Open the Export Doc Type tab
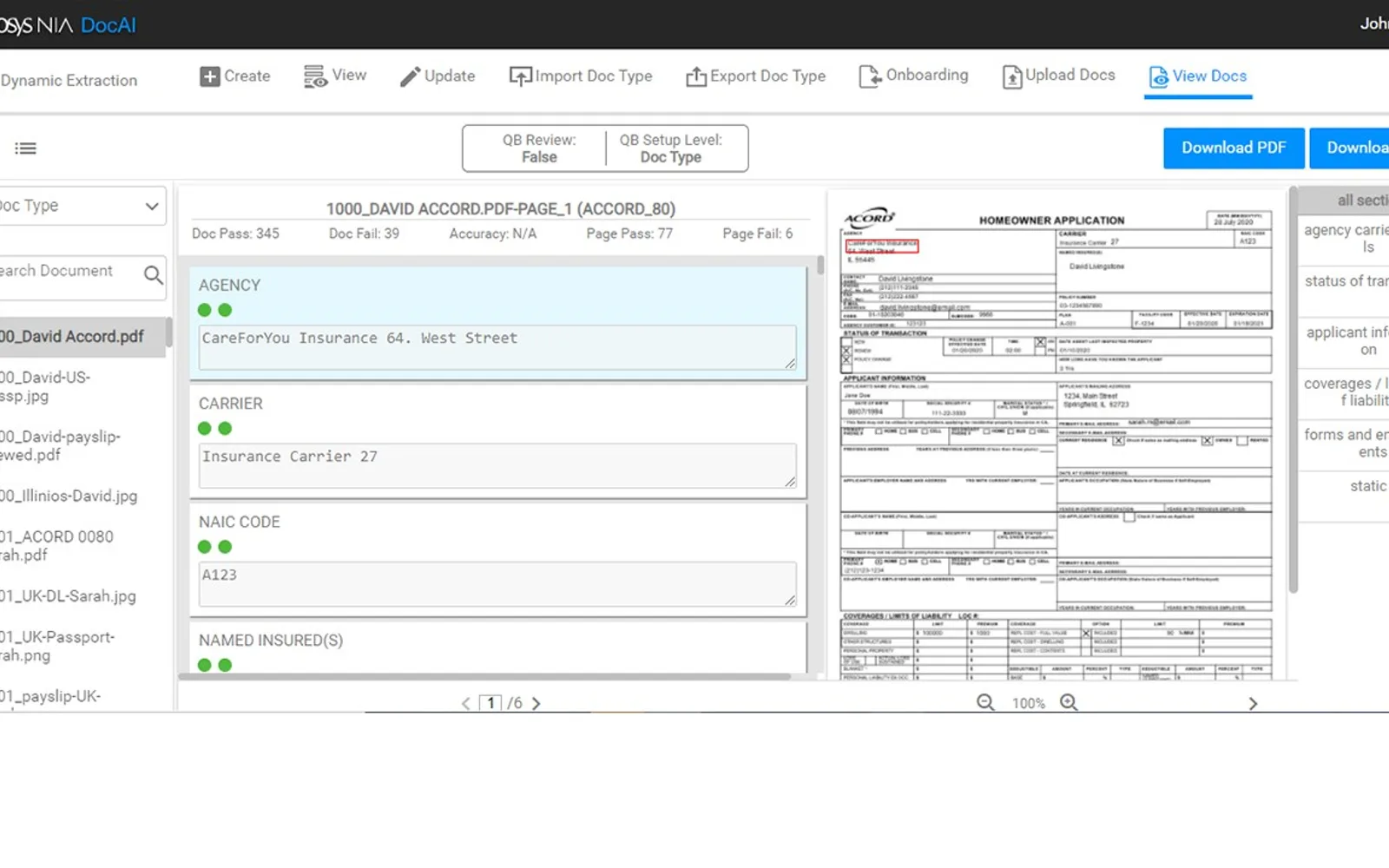The width and height of the screenshot is (1389, 868). (756, 76)
